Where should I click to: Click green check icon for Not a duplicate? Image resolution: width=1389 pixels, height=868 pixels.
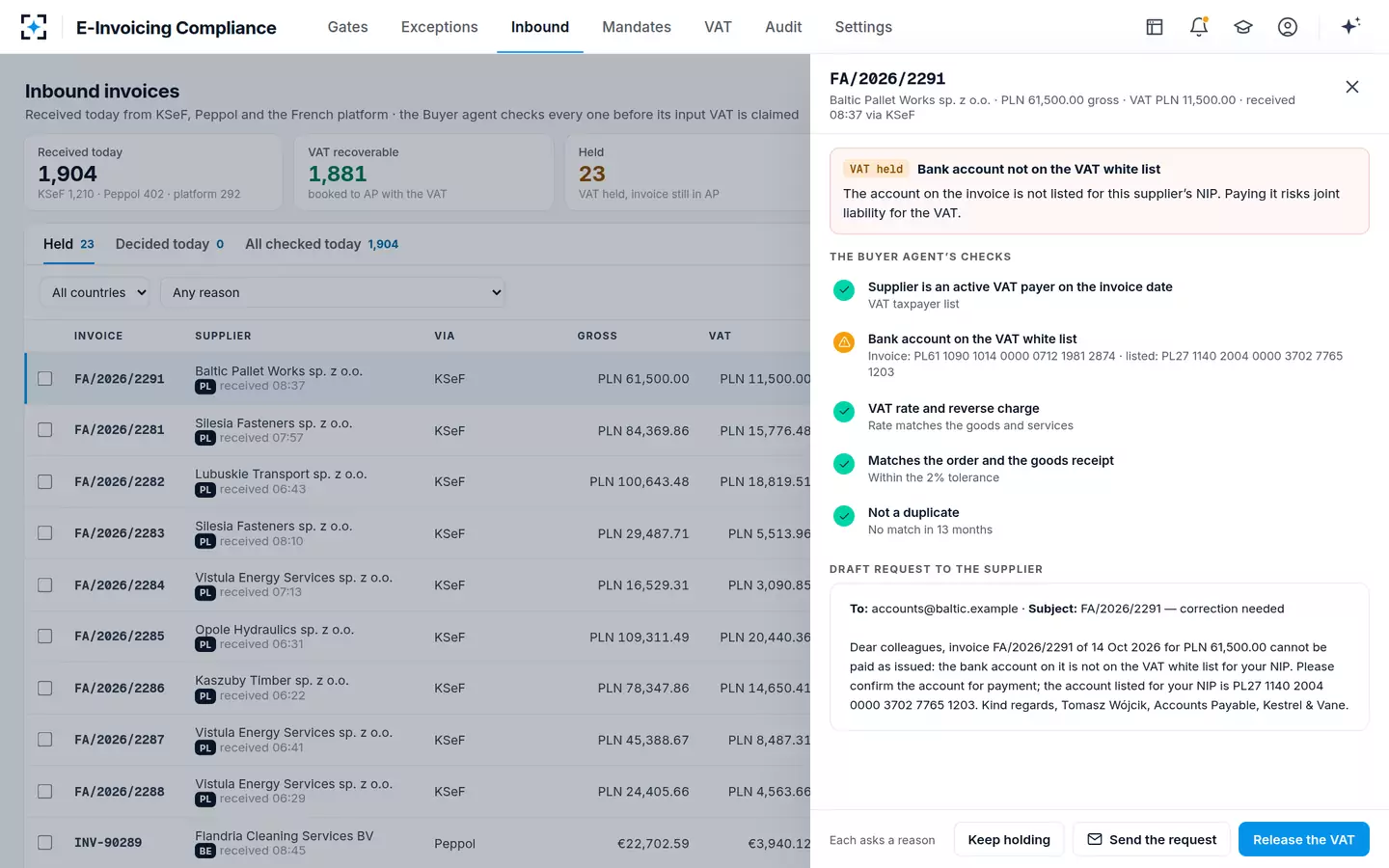(844, 516)
